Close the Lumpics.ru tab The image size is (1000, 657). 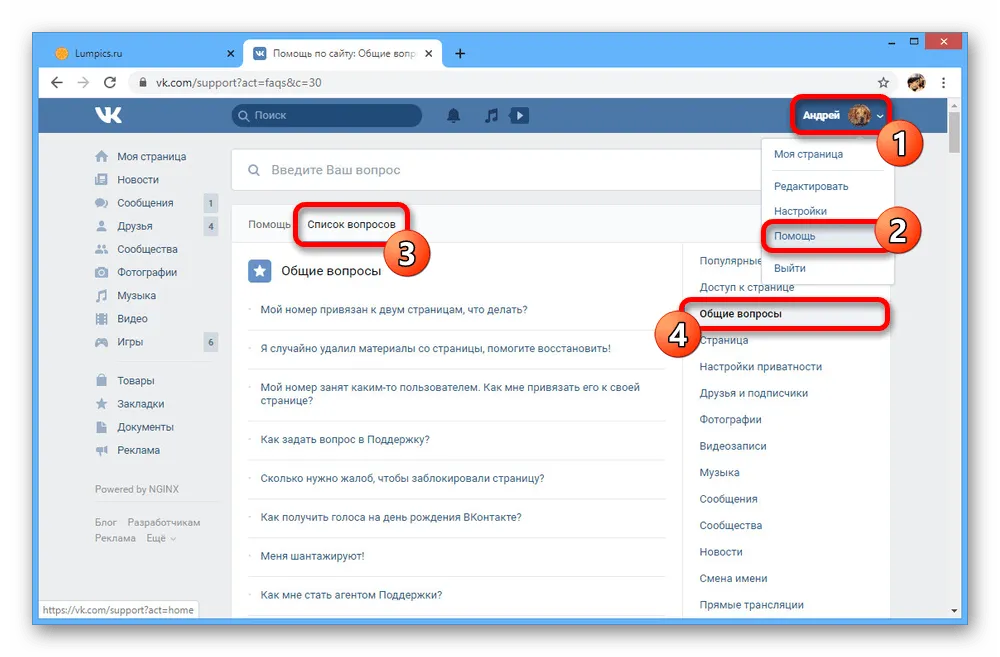click(231, 54)
